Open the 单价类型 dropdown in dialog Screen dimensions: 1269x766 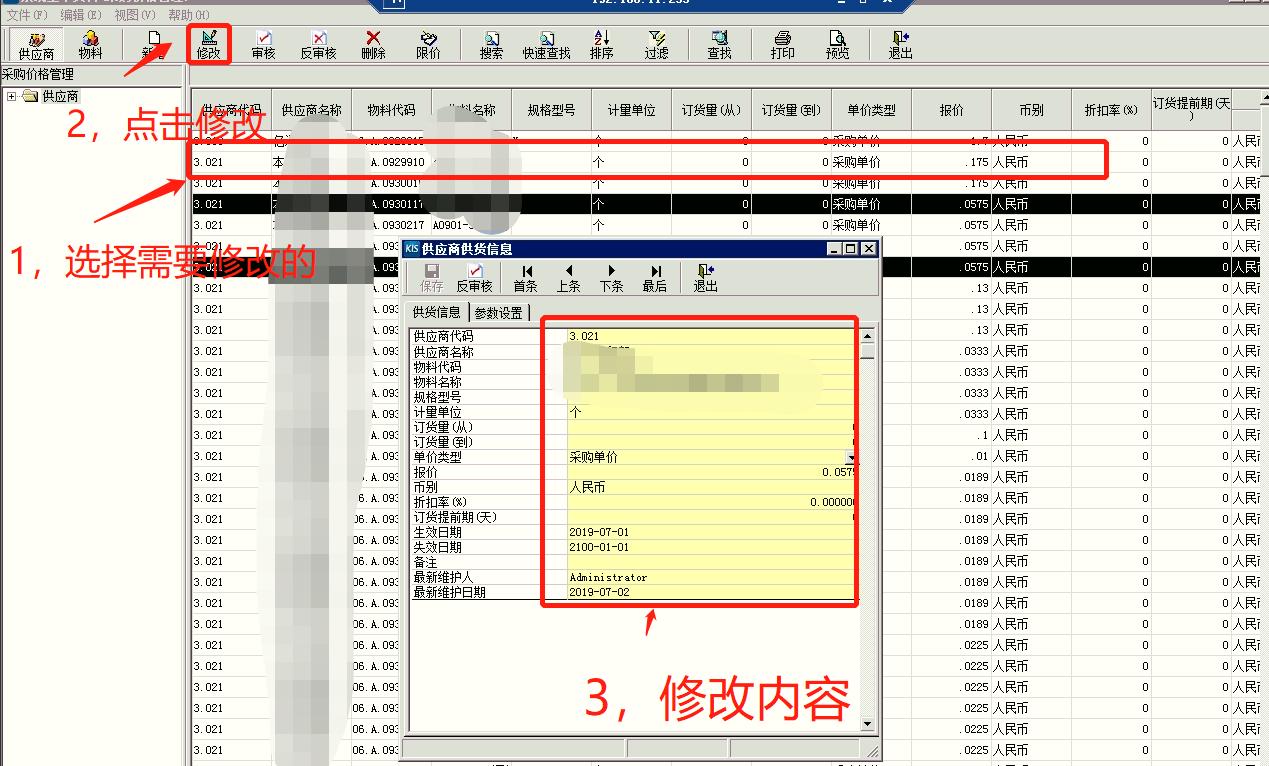click(851, 459)
